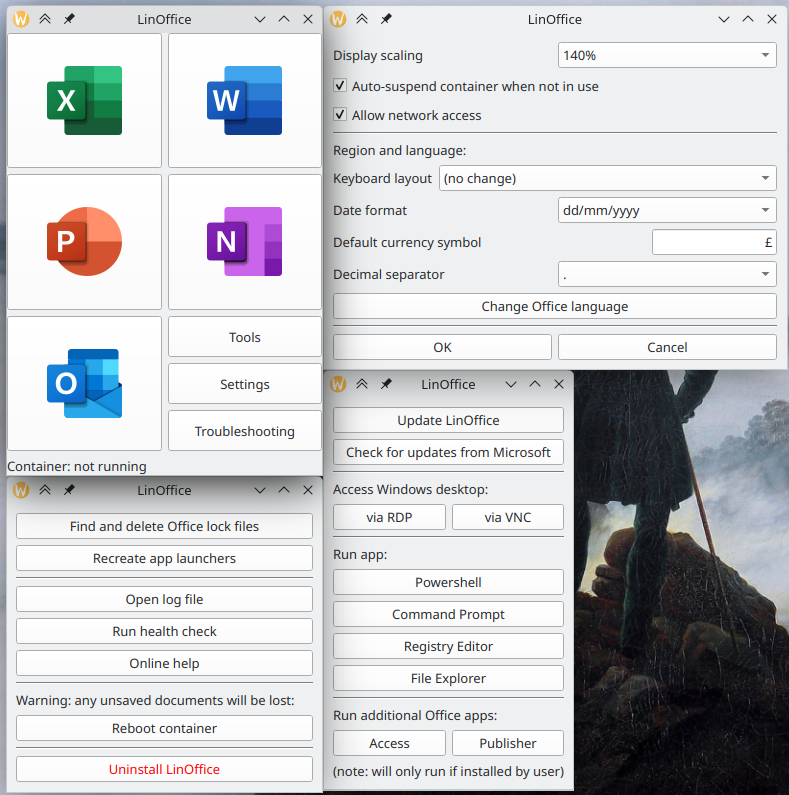
Task: Open Settings from main launcher
Action: click(244, 384)
